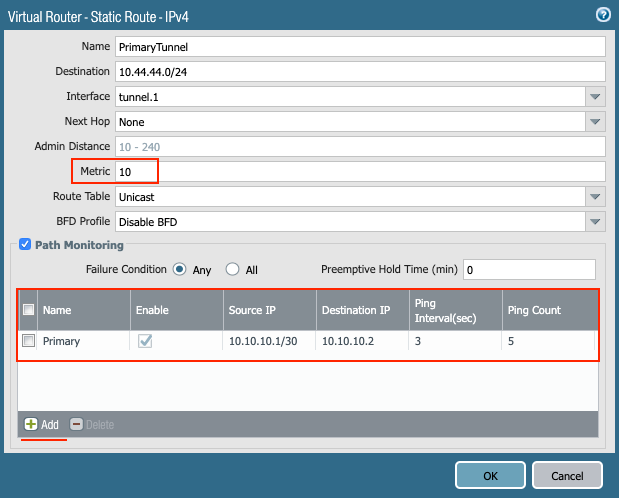Open the Next Hop dropdown
This screenshot has height=498, width=619.
[595, 121]
